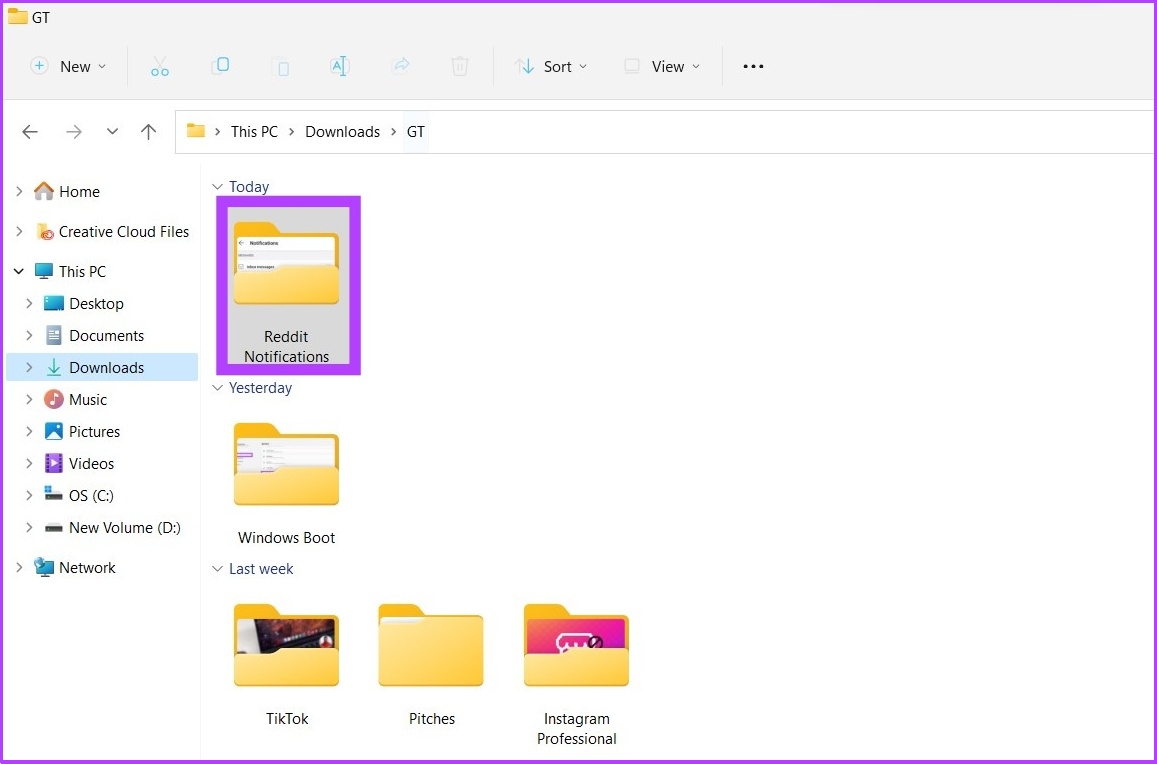Expand chevron after Downloads breadcrumb
The image size is (1157, 764).
click(394, 131)
